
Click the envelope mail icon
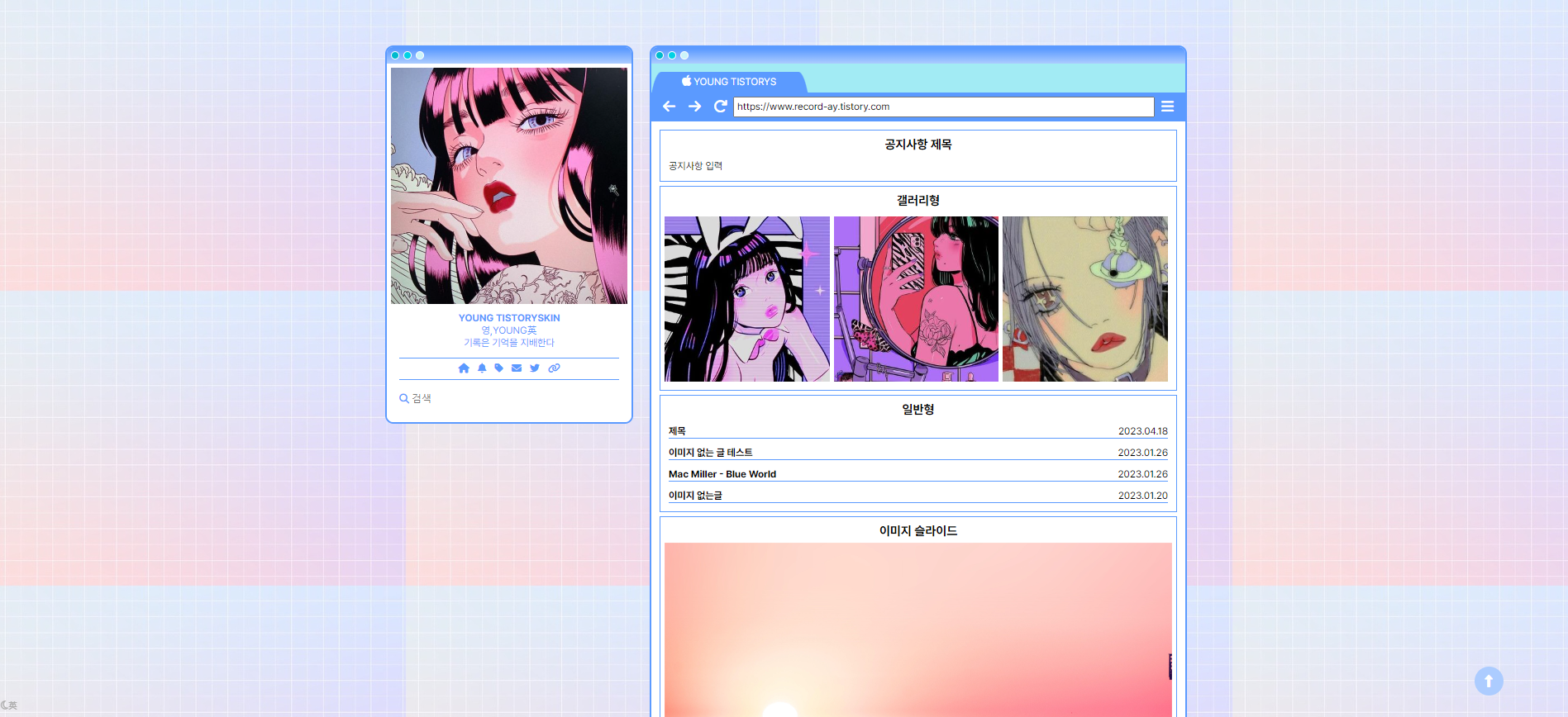[517, 368]
